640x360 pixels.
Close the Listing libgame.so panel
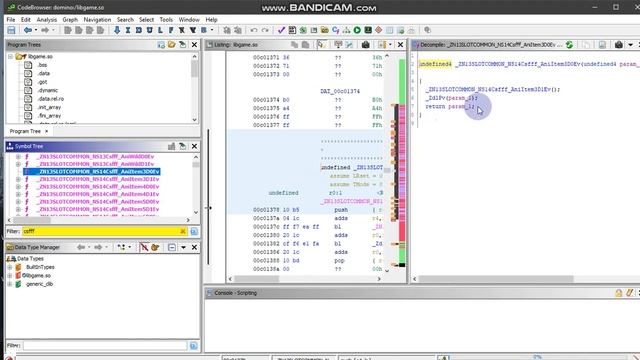point(400,44)
